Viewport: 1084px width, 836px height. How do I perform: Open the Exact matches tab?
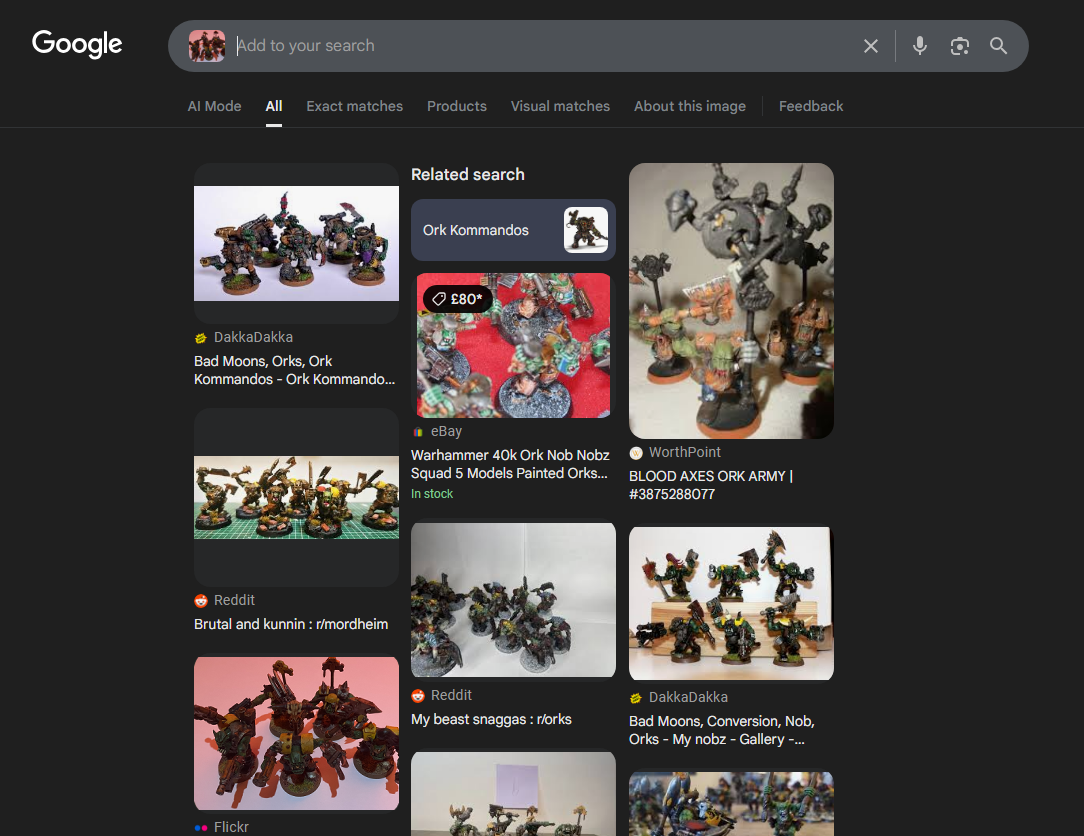coord(355,106)
